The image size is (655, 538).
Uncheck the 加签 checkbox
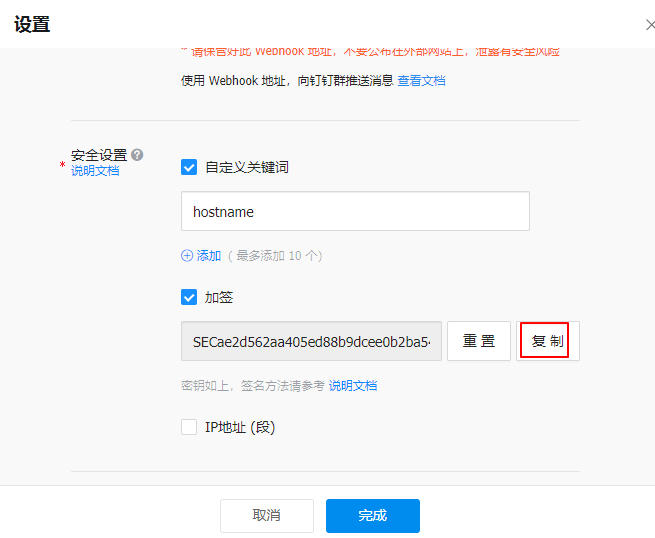click(189, 297)
